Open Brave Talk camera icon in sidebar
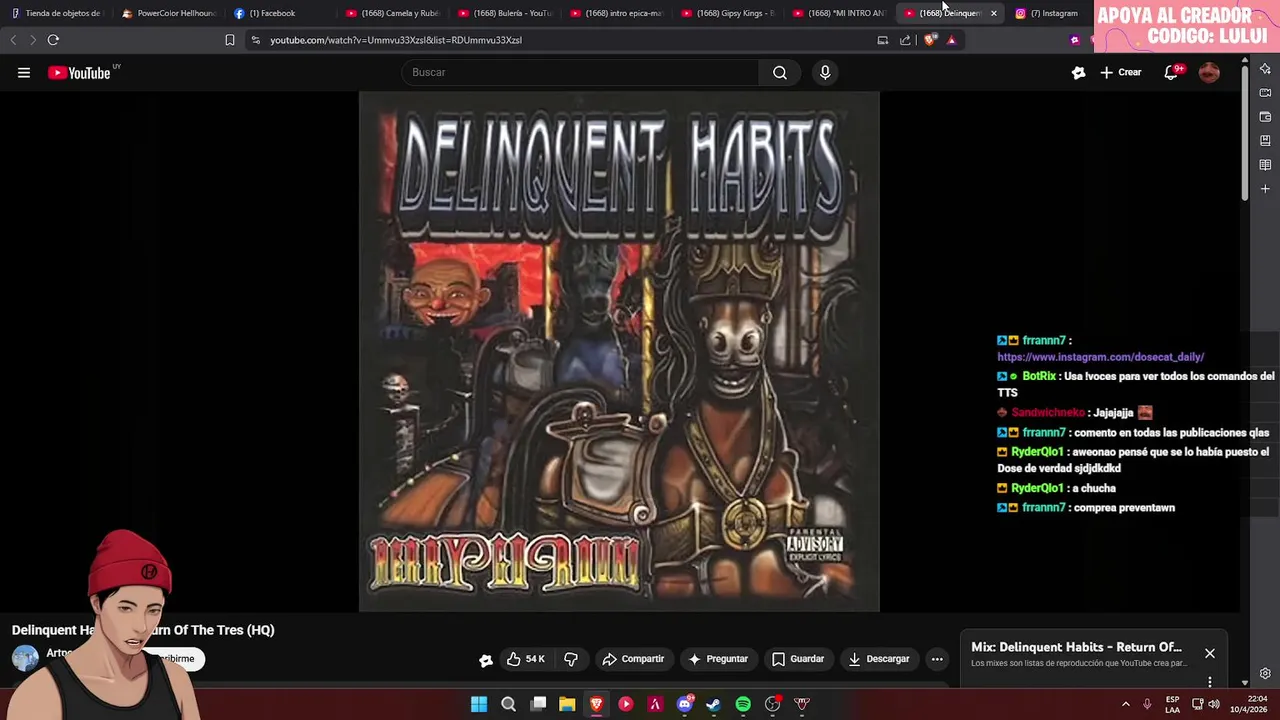Screen dimensions: 1280x720 pos(1265,93)
